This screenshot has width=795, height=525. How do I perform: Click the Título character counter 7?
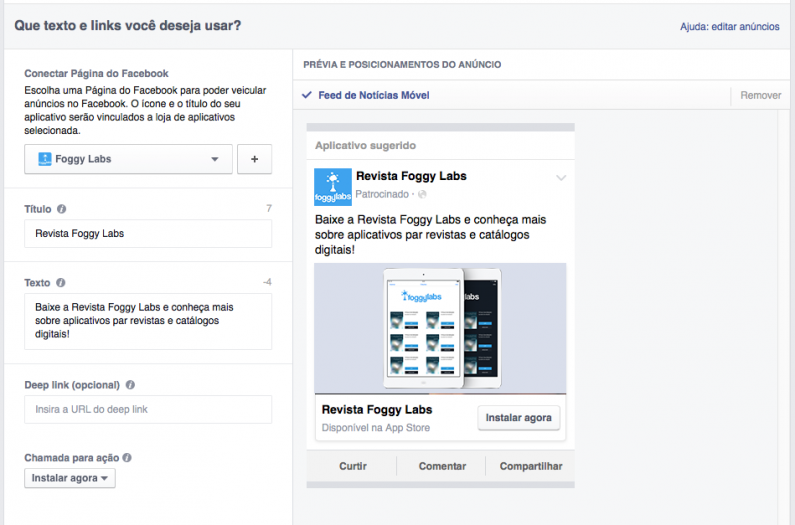point(269,208)
